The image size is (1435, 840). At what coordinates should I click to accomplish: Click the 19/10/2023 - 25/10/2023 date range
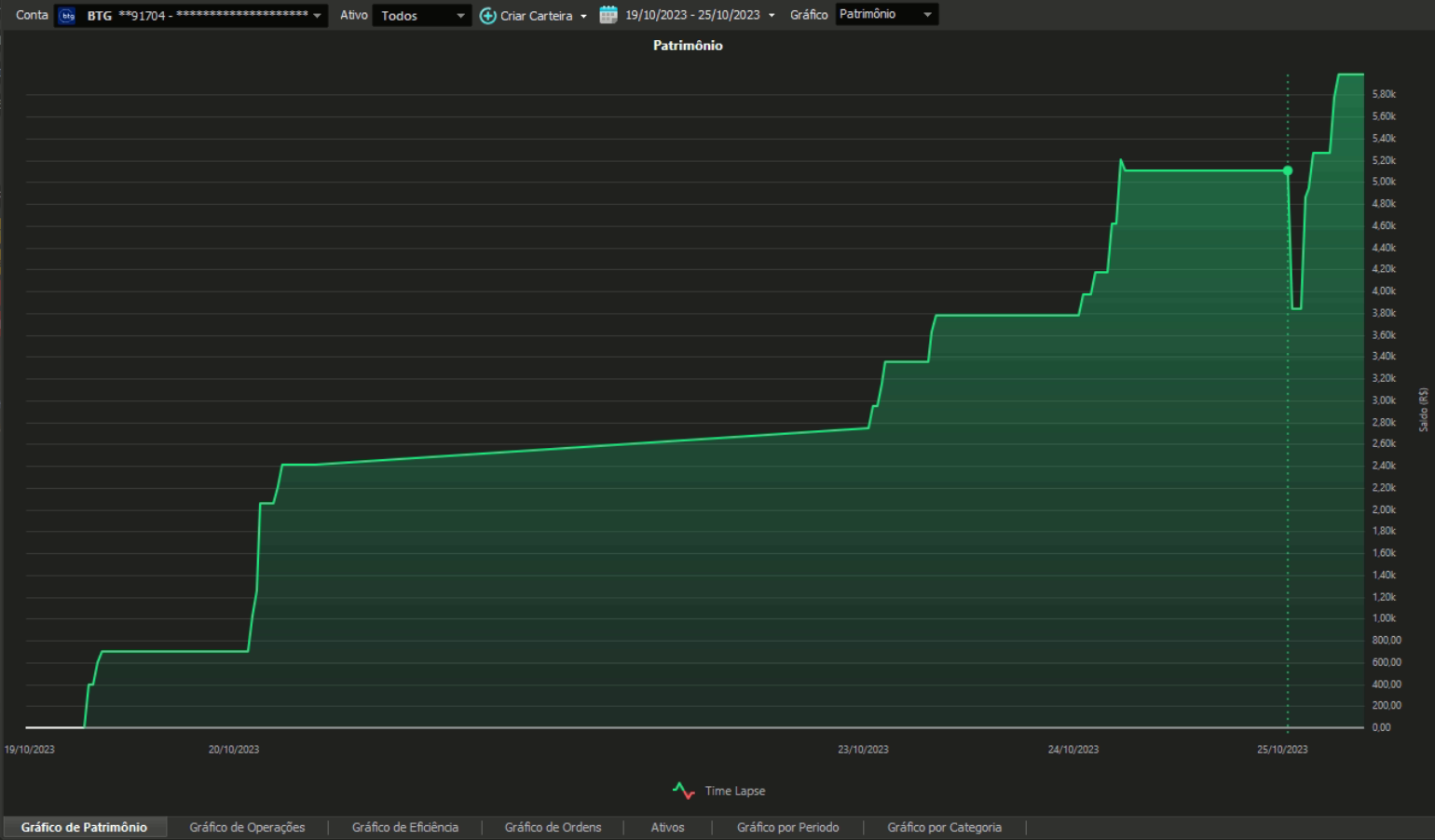click(692, 16)
